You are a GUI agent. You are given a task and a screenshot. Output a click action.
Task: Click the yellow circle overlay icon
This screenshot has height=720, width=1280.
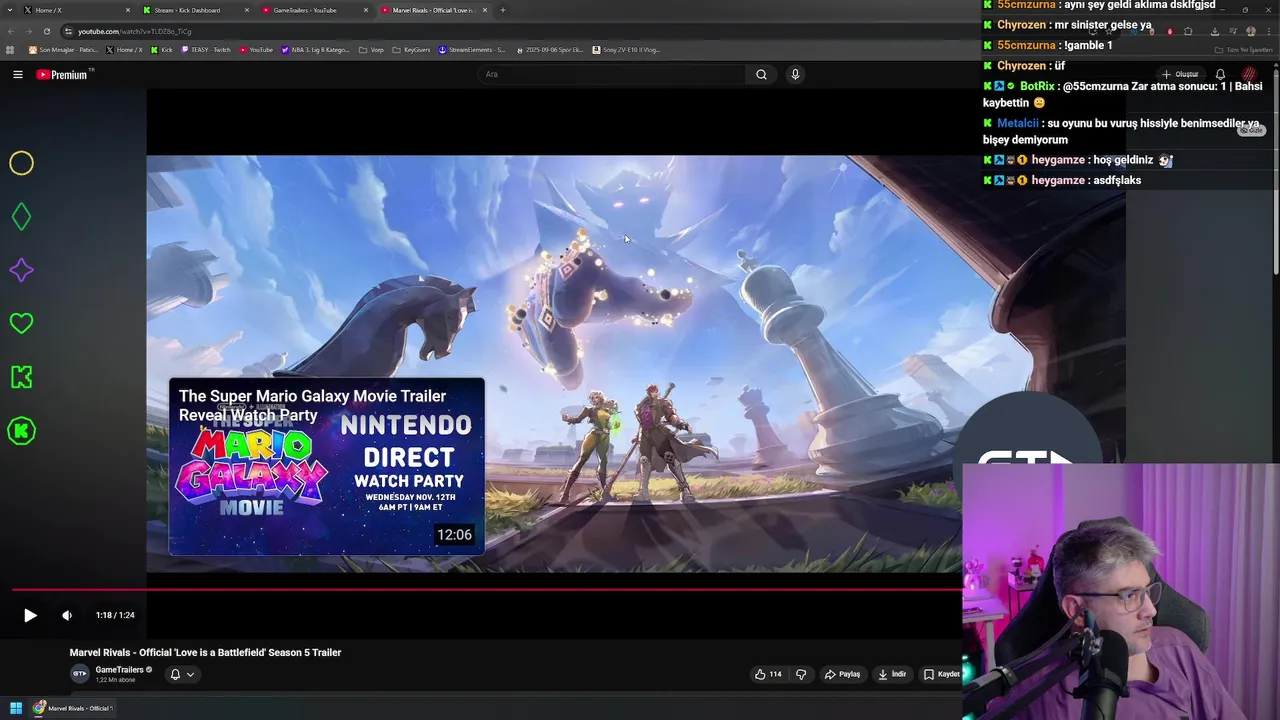[x=21, y=163]
